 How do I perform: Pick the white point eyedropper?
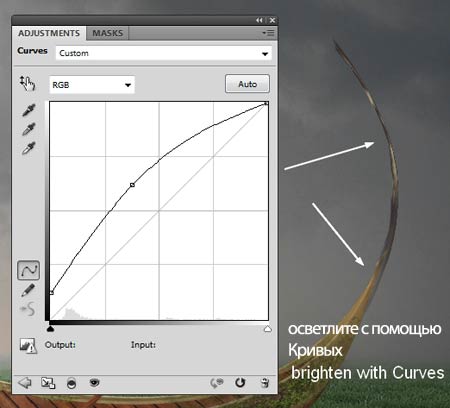(29, 149)
